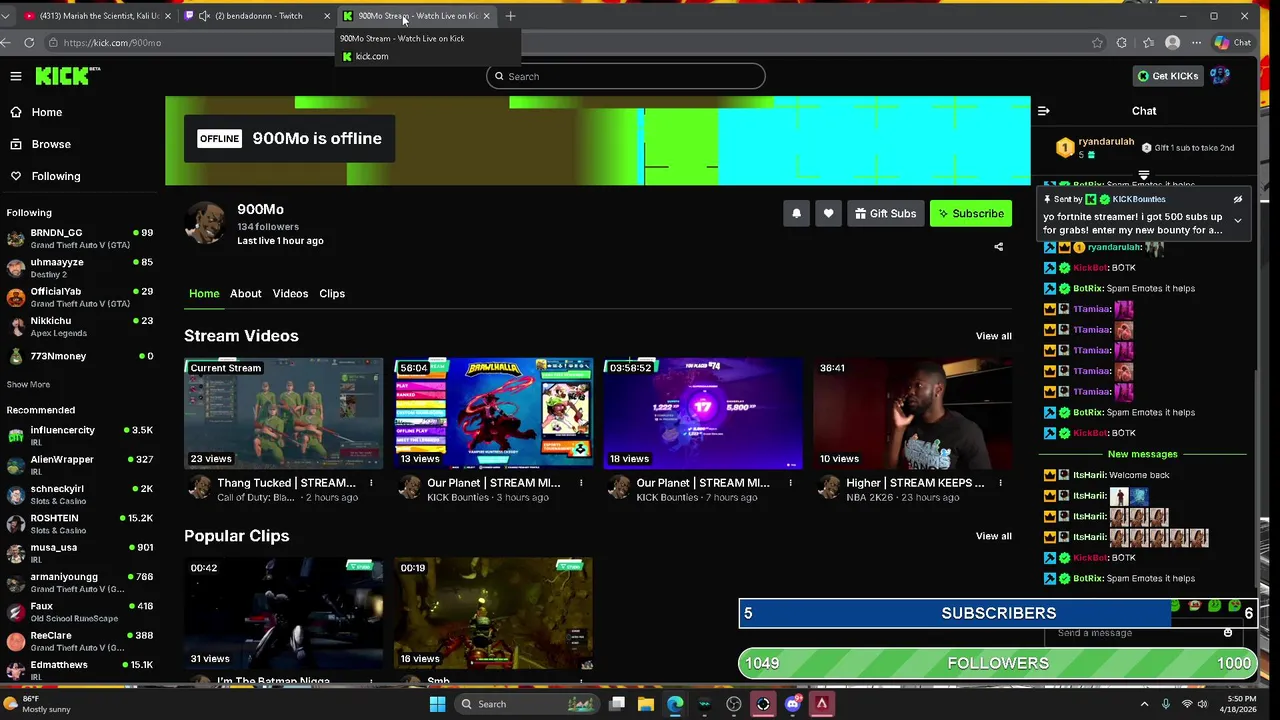Open the 00:19 clip thumbnail
Viewport: 1280px width, 720px height.
click(x=493, y=613)
